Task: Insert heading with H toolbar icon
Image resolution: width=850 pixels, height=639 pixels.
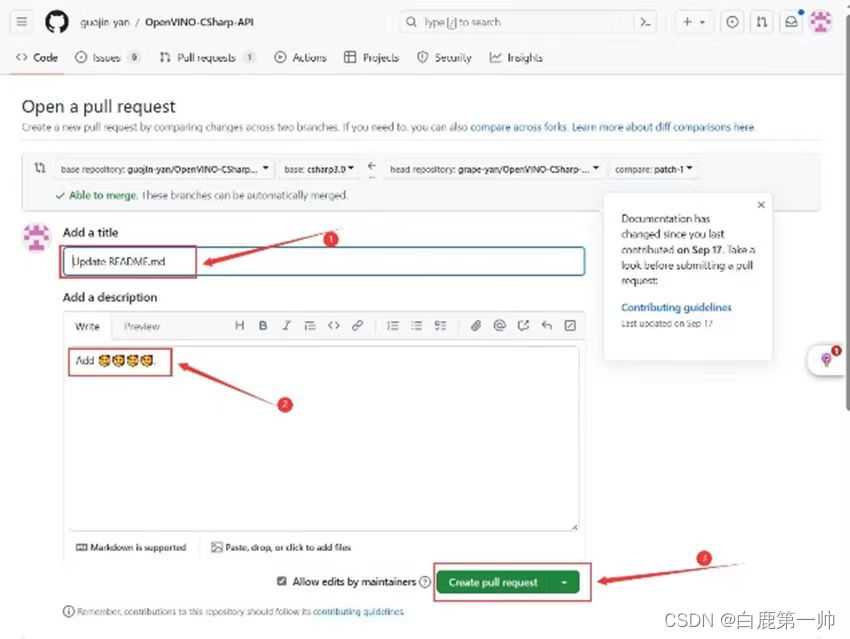Action: [239, 326]
